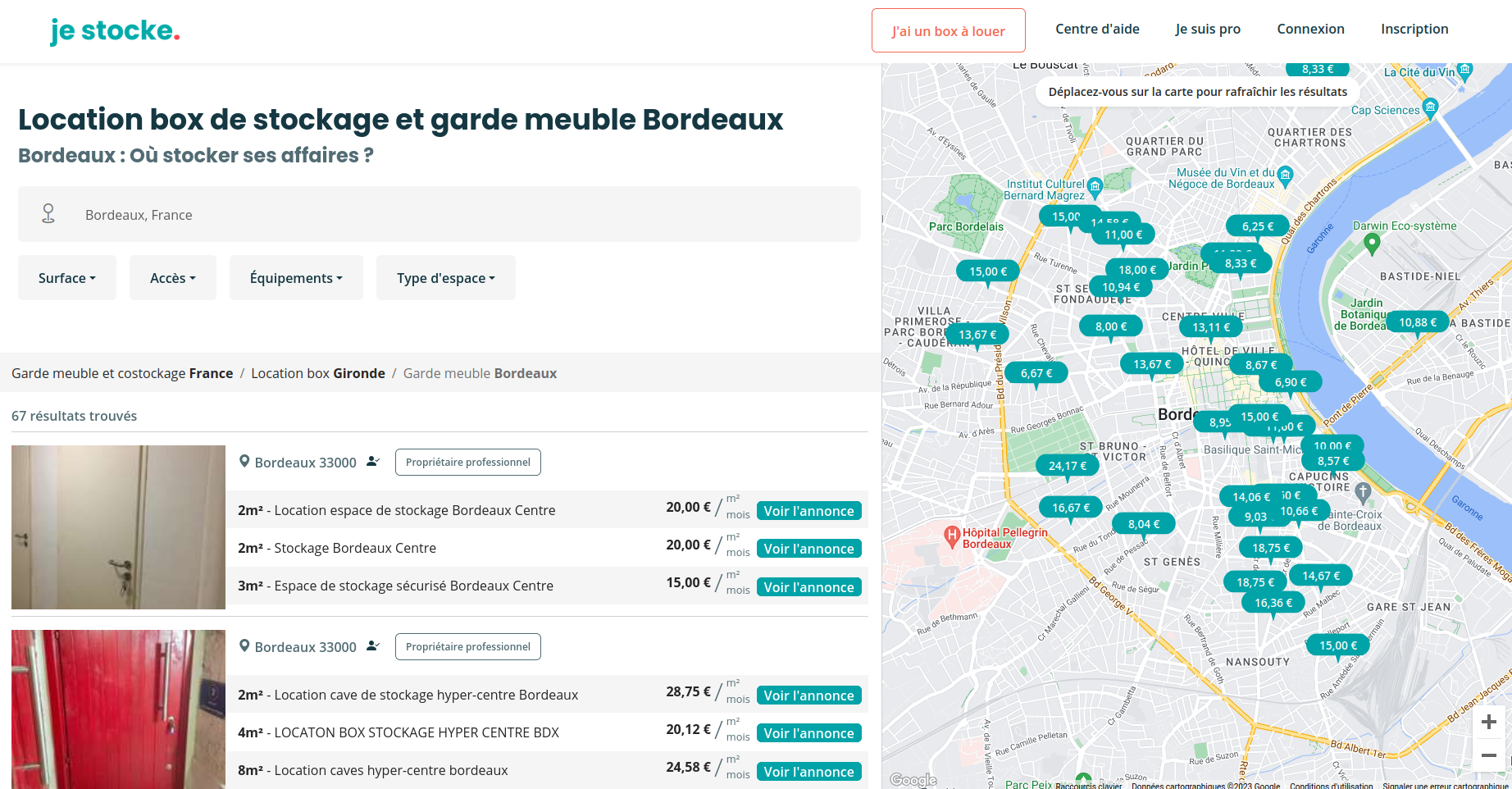Open the white door listing thumbnail
The width and height of the screenshot is (1512, 789).
(118, 527)
